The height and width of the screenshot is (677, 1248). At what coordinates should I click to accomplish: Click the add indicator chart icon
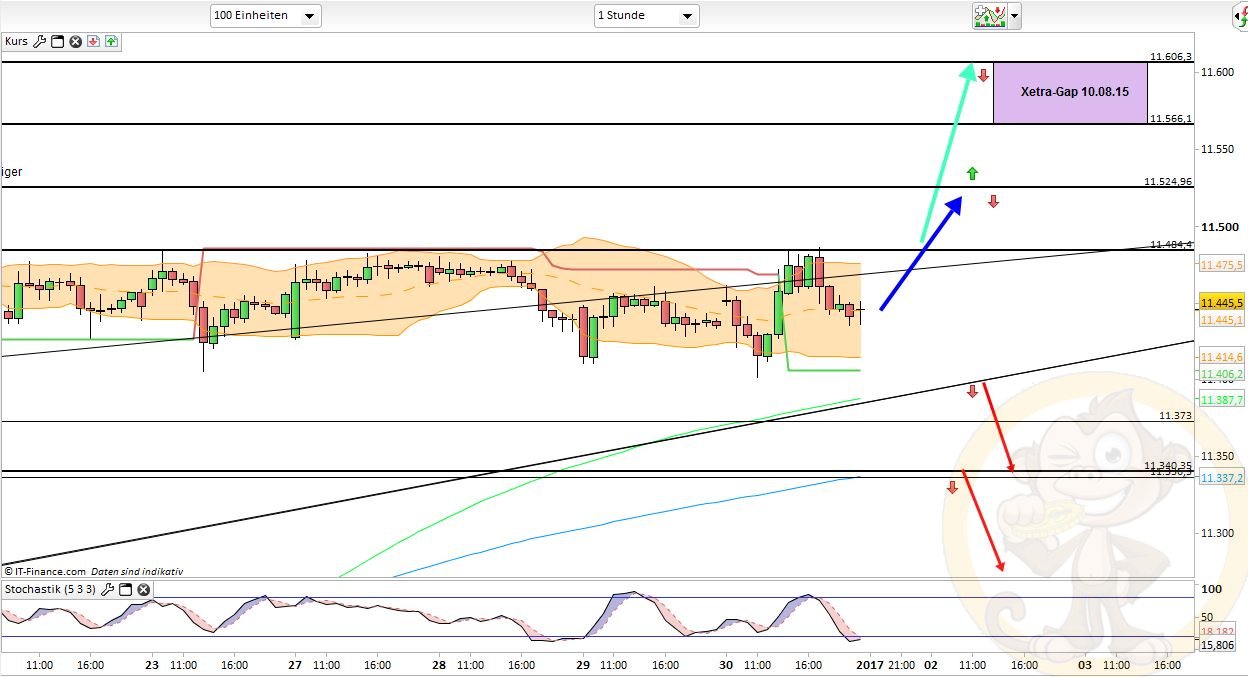(x=989, y=15)
